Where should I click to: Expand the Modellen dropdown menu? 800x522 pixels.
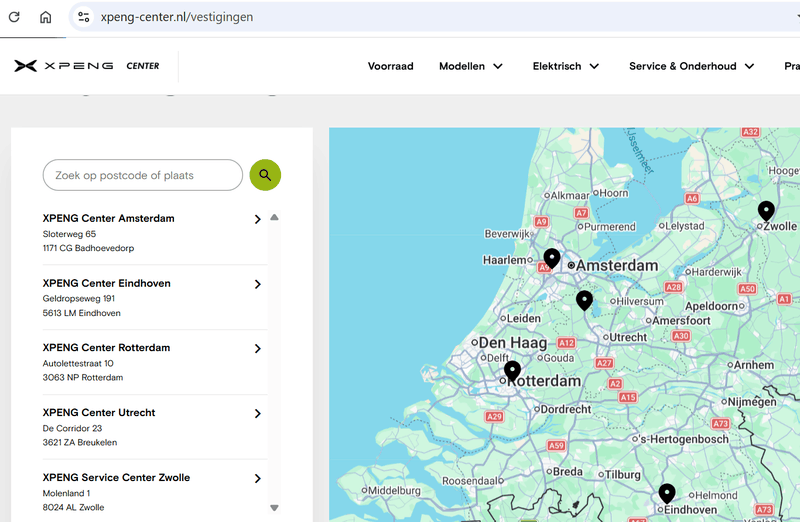471,66
